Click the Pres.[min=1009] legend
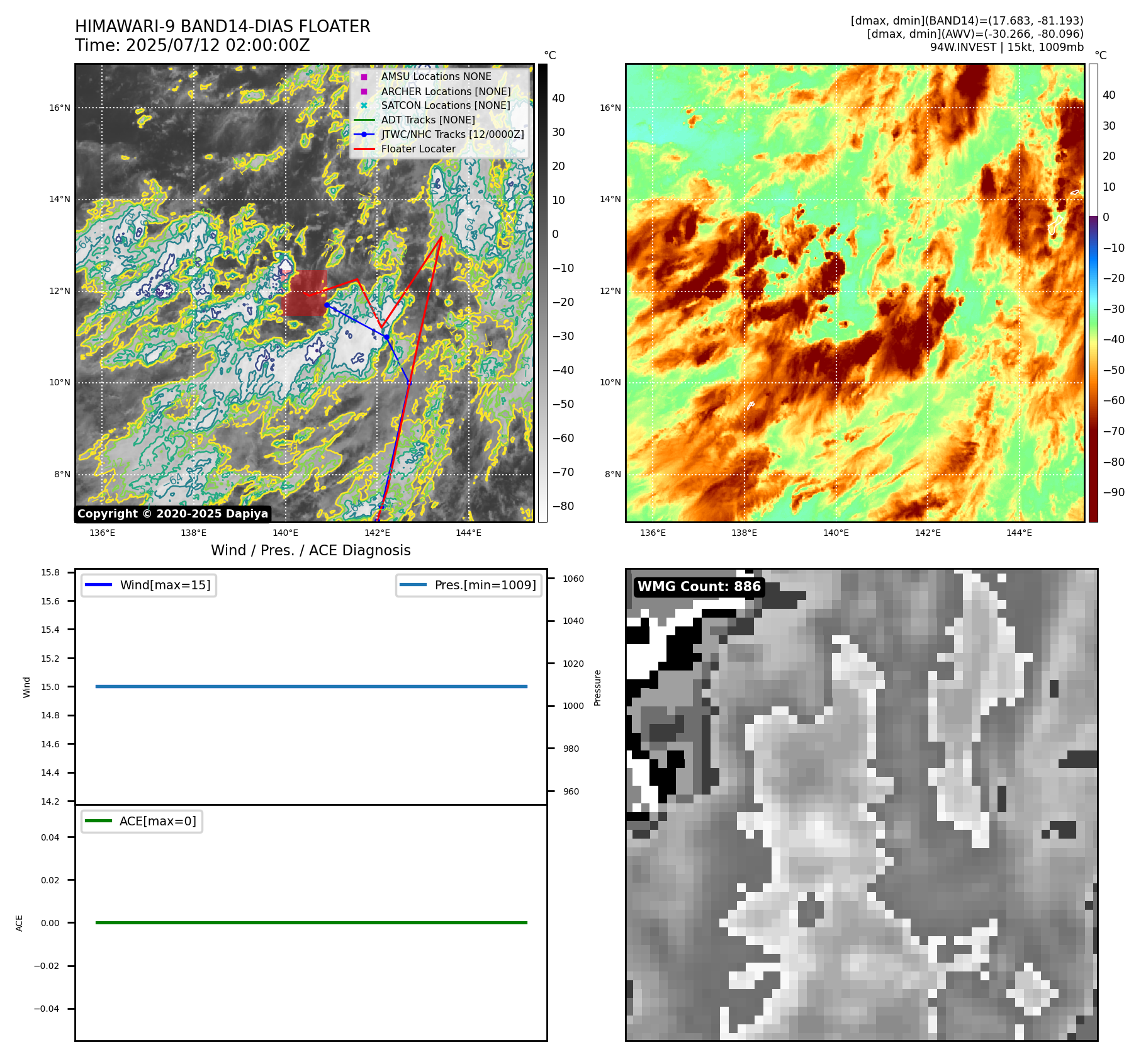 click(469, 585)
